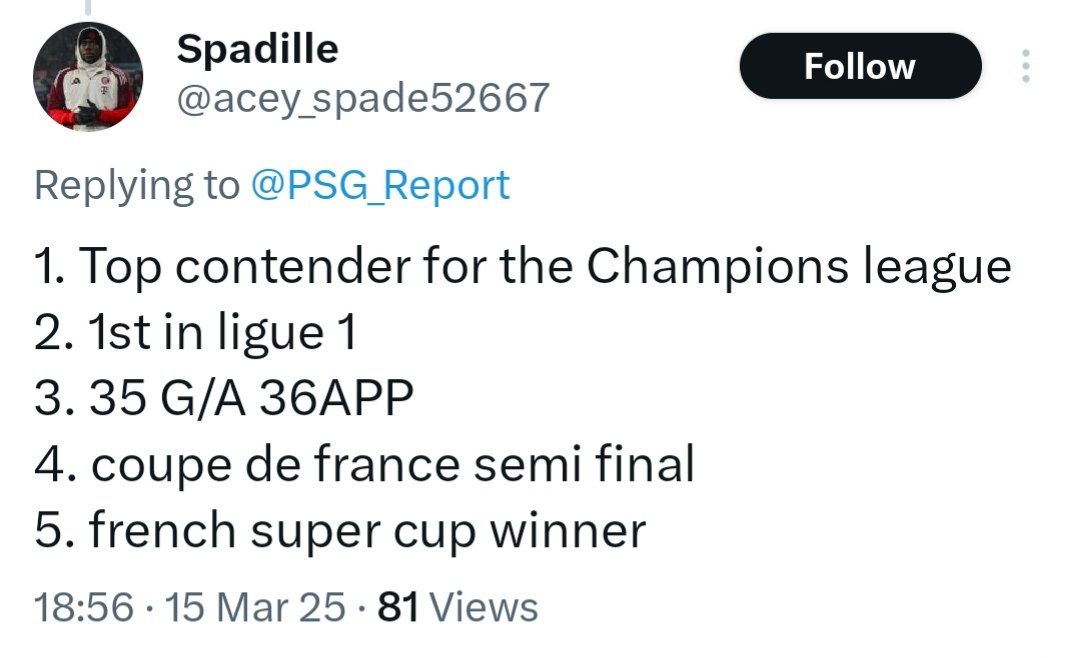
Task: Open the Views analytics label
Action: pyautogui.click(x=484, y=607)
